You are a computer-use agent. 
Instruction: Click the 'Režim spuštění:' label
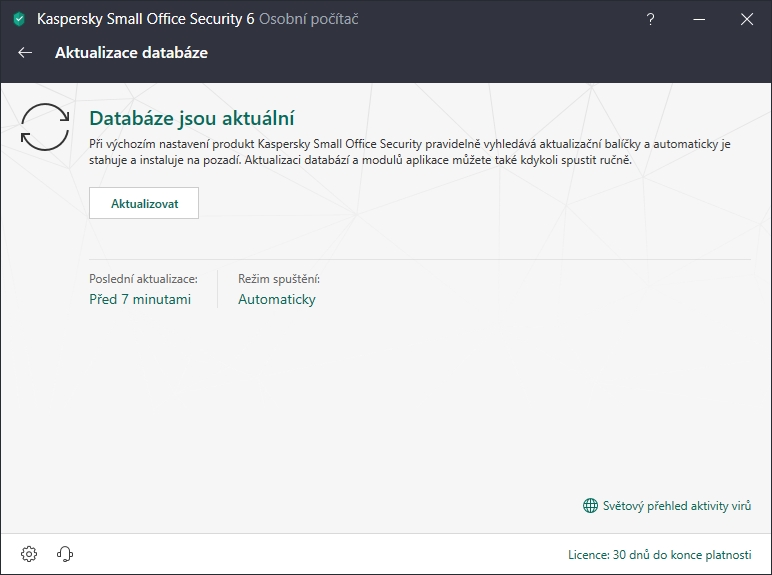(279, 279)
